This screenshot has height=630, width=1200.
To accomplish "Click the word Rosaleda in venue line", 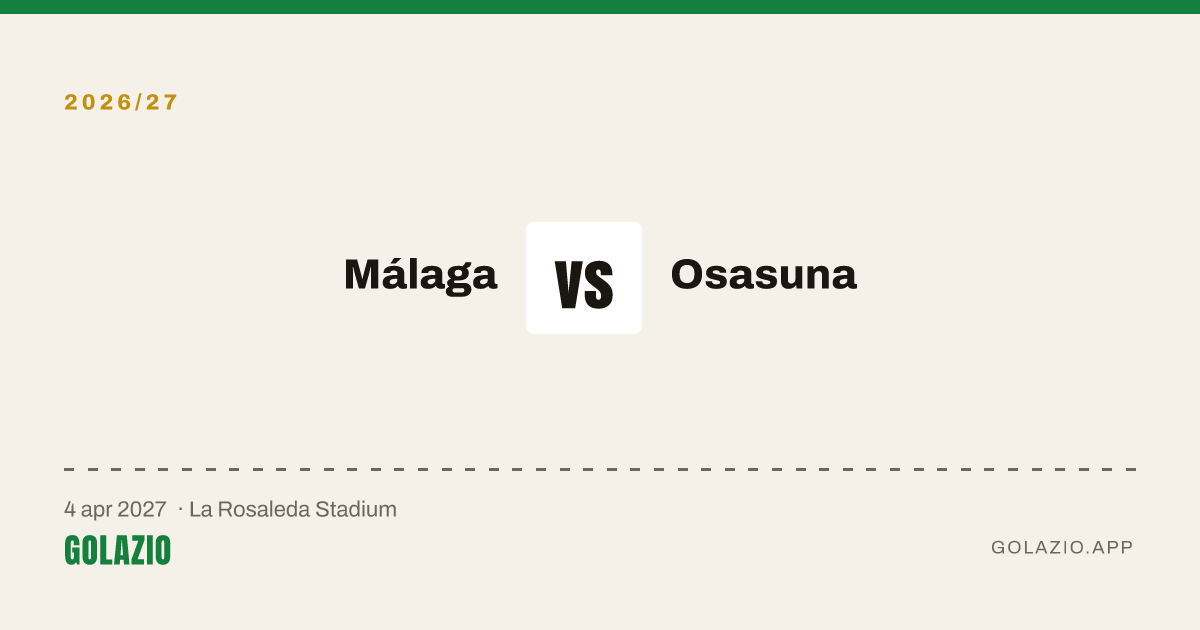I will point(263,509).
